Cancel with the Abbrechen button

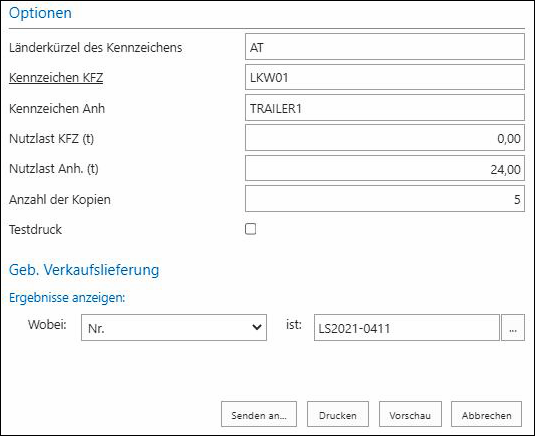486,414
